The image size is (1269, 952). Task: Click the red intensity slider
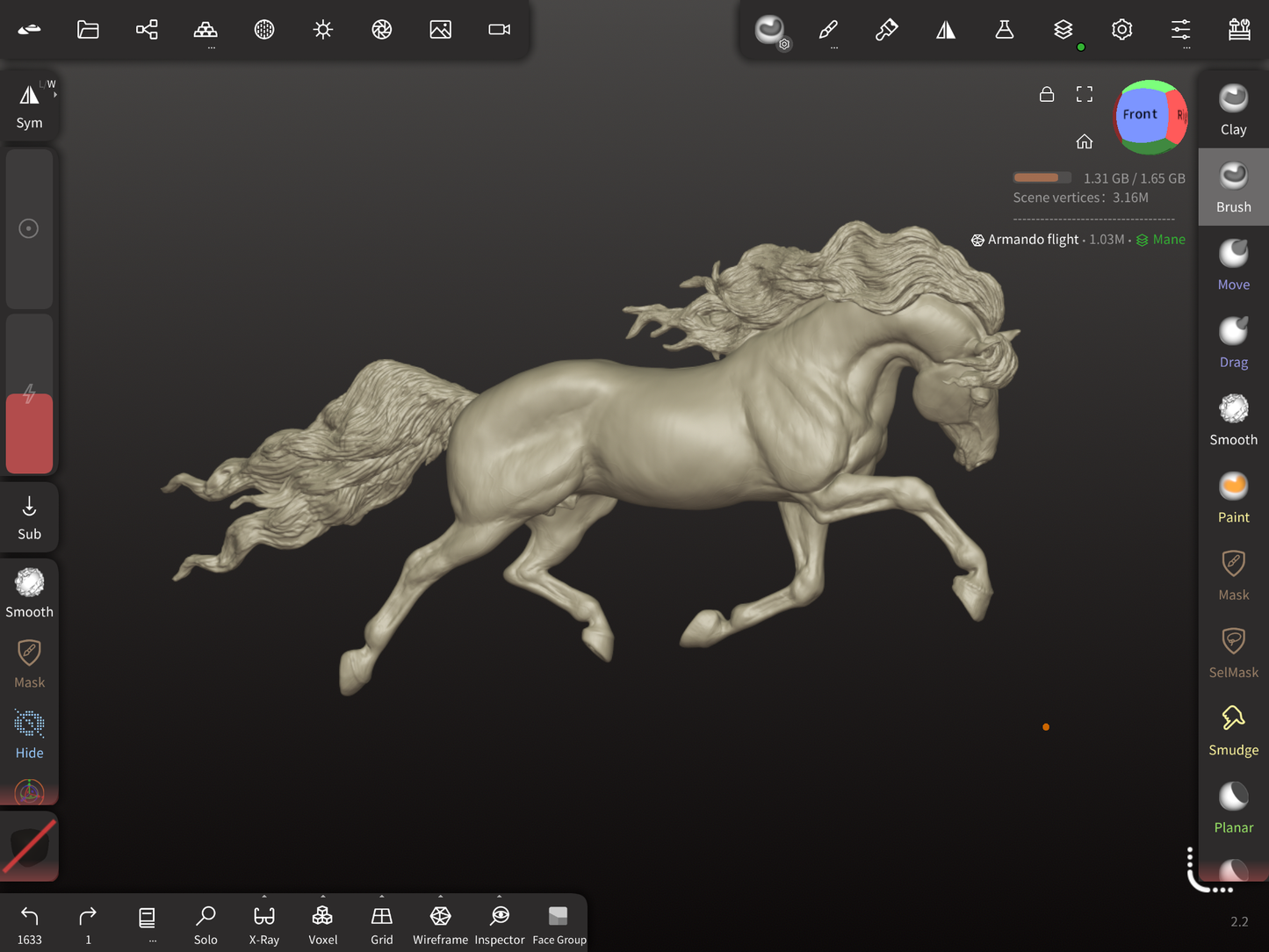pos(29,433)
